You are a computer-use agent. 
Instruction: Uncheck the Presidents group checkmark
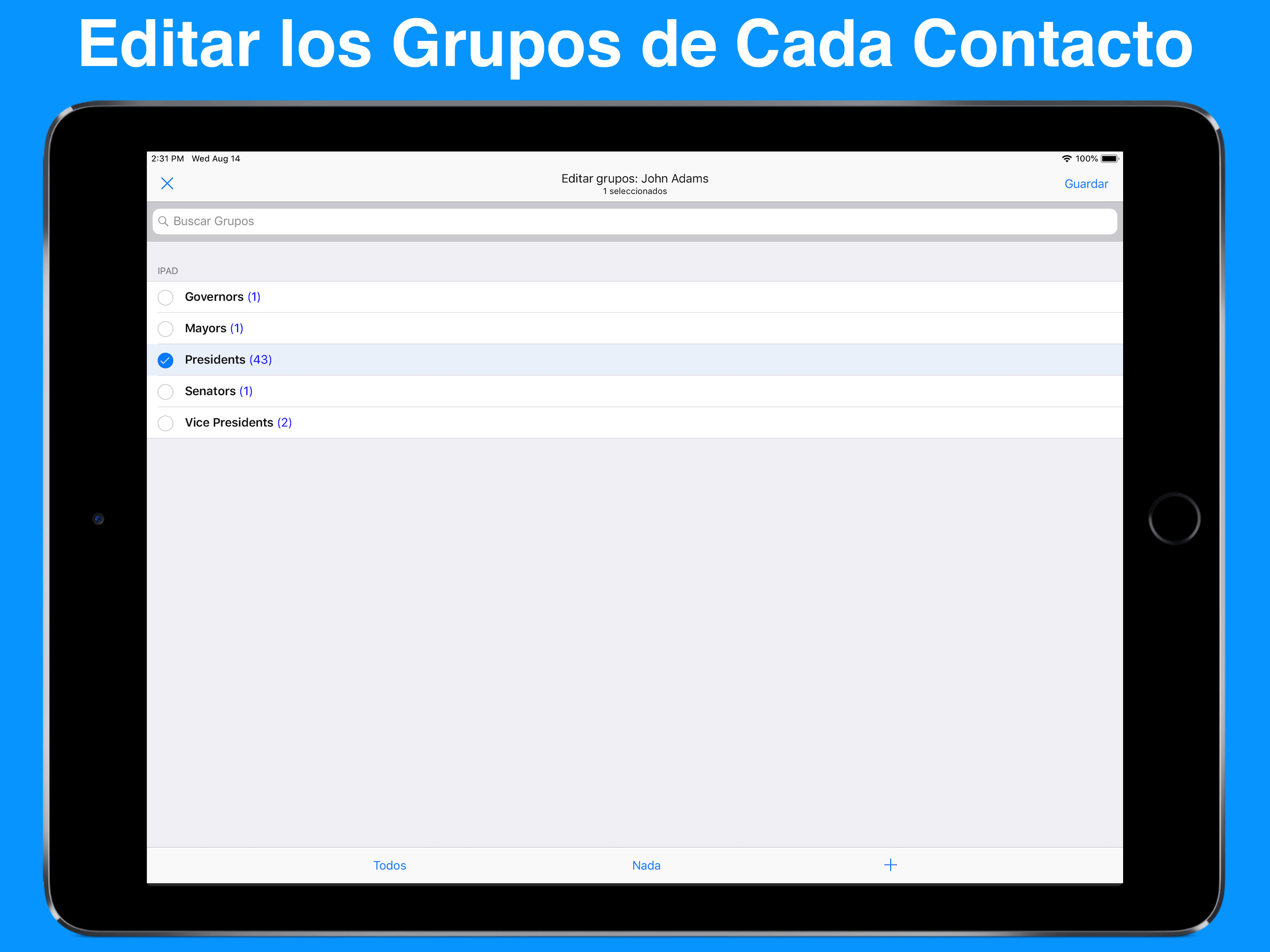[x=165, y=360]
